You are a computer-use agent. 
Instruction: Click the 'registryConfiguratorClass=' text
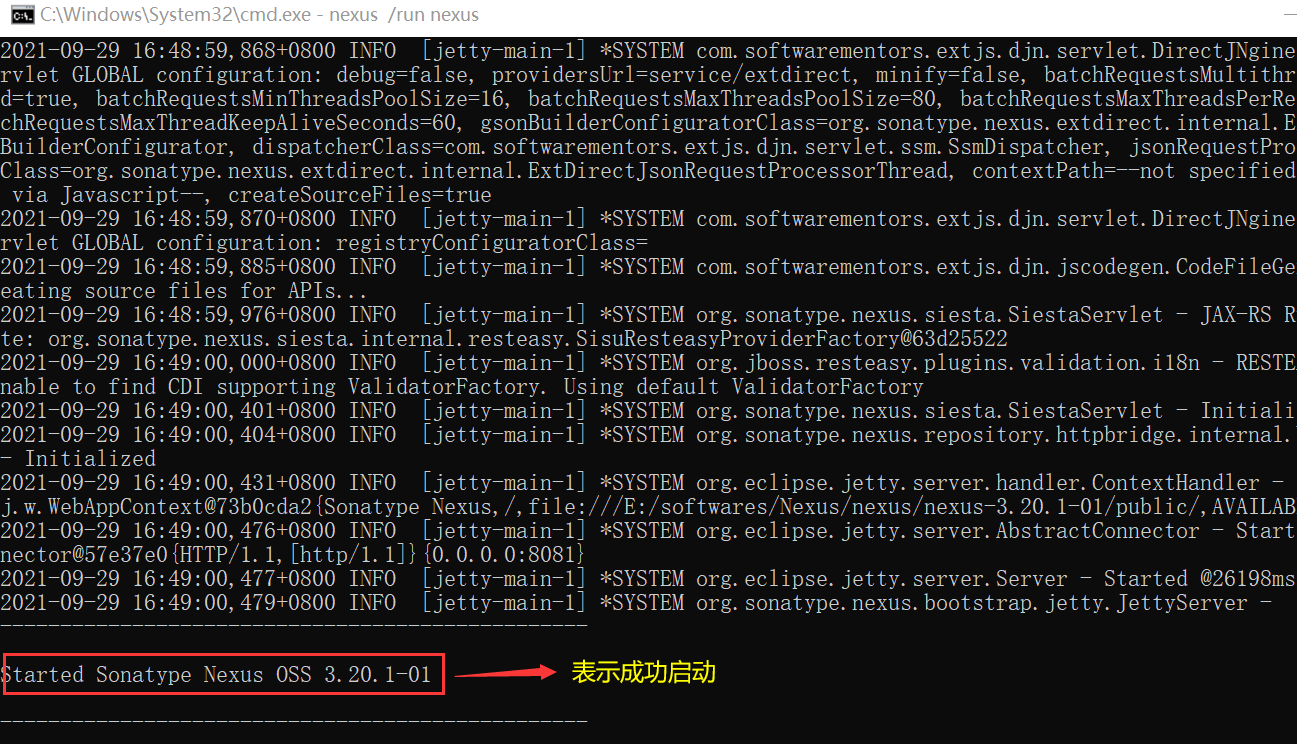tap(492, 243)
